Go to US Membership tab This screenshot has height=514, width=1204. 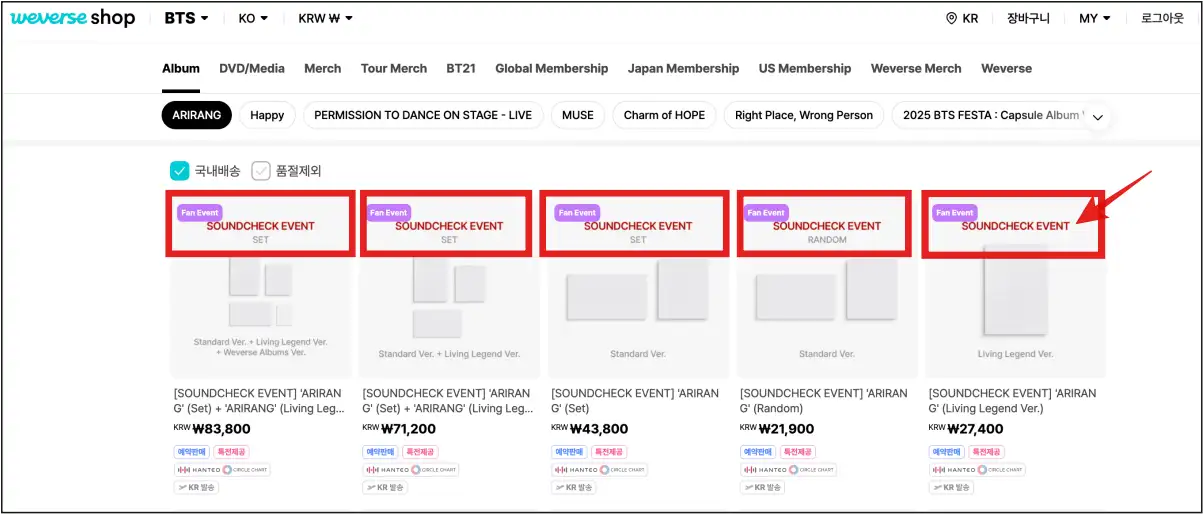coord(805,68)
